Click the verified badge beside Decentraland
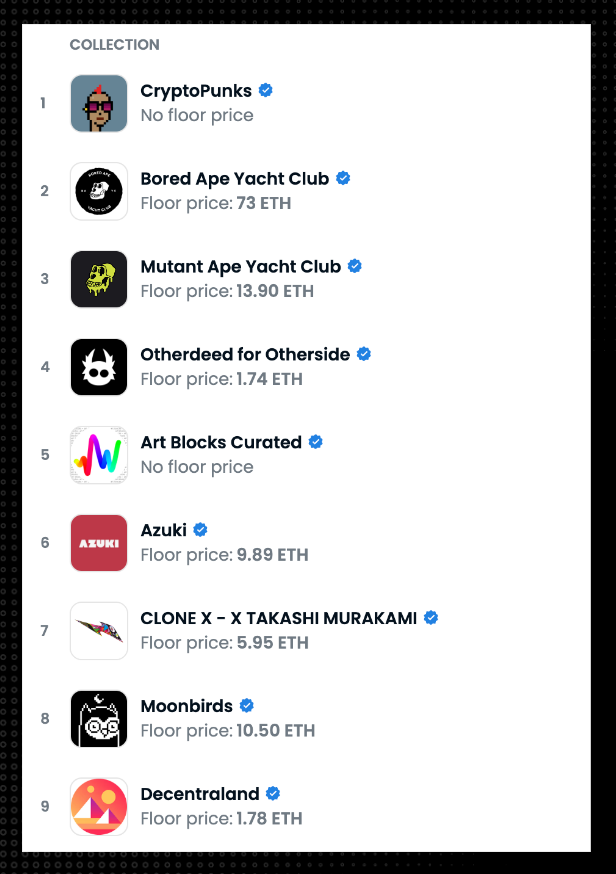This screenshot has width=616, height=874. click(x=273, y=793)
